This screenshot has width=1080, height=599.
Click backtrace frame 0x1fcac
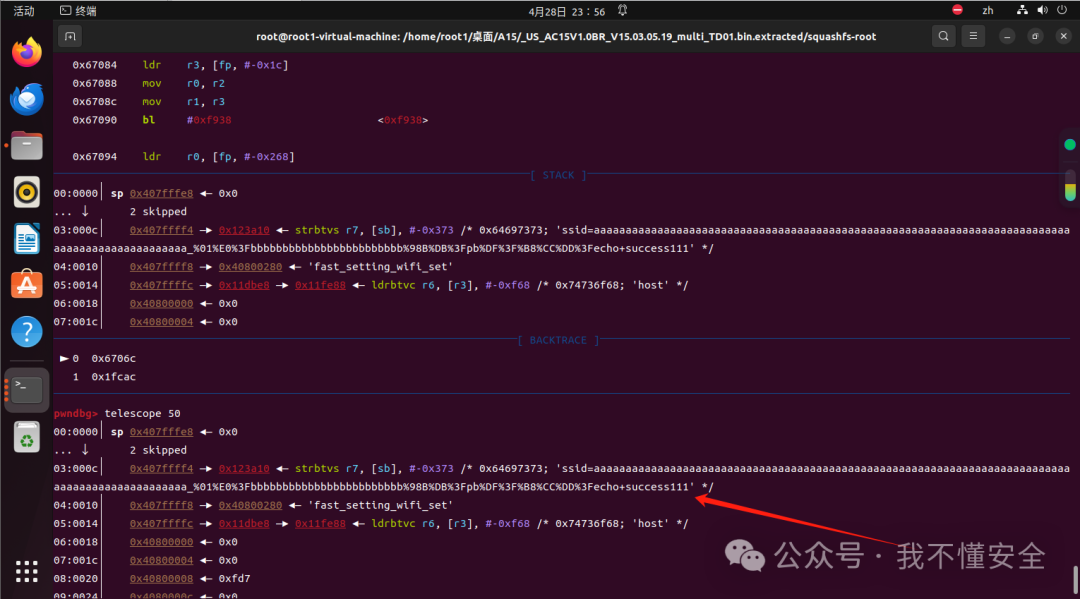click(x=114, y=377)
